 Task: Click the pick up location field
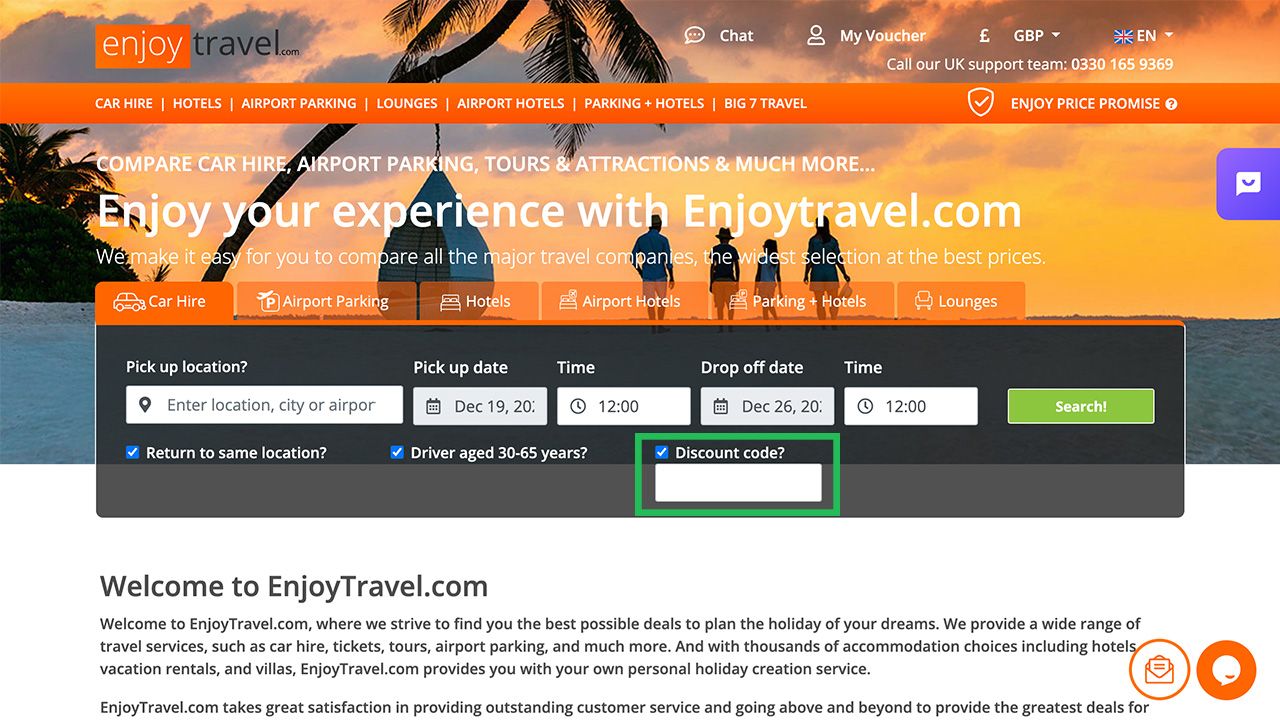(x=264, y=405)
